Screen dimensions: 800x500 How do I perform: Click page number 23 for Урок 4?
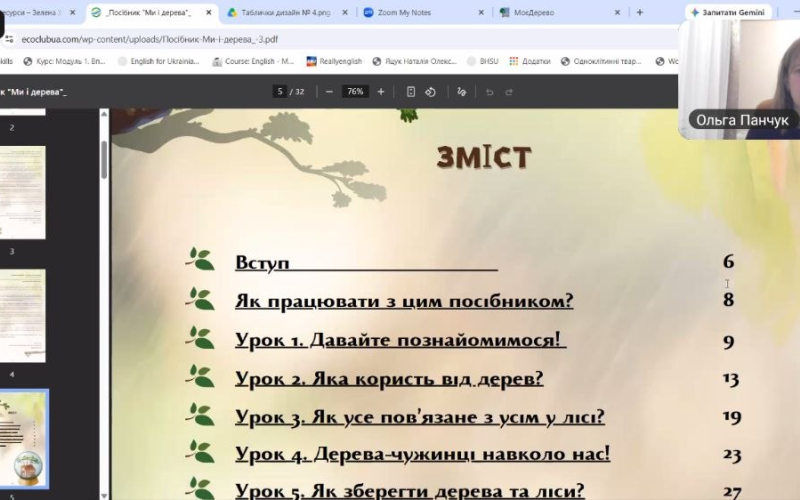[732, 454]
